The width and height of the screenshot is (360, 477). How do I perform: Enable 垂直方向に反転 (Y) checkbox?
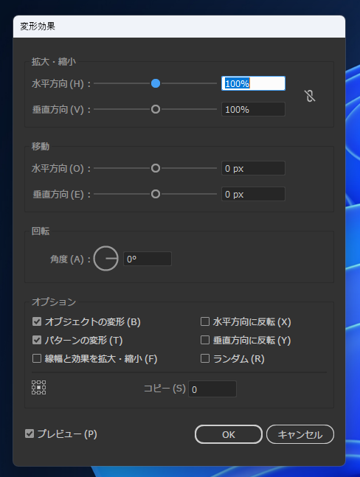[205, 340]
